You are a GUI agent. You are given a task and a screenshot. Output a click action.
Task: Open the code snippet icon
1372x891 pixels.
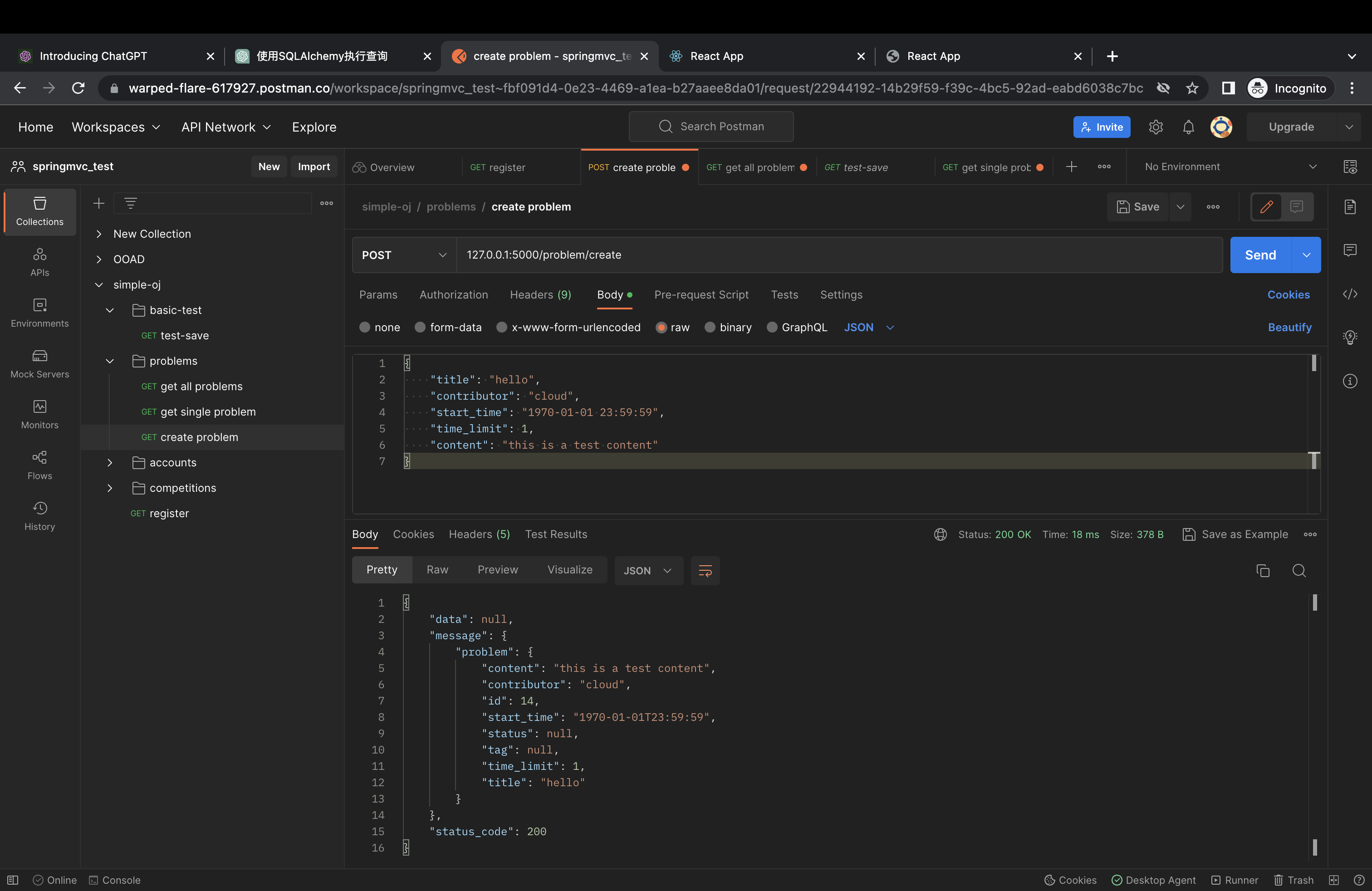pos(1350,294)
